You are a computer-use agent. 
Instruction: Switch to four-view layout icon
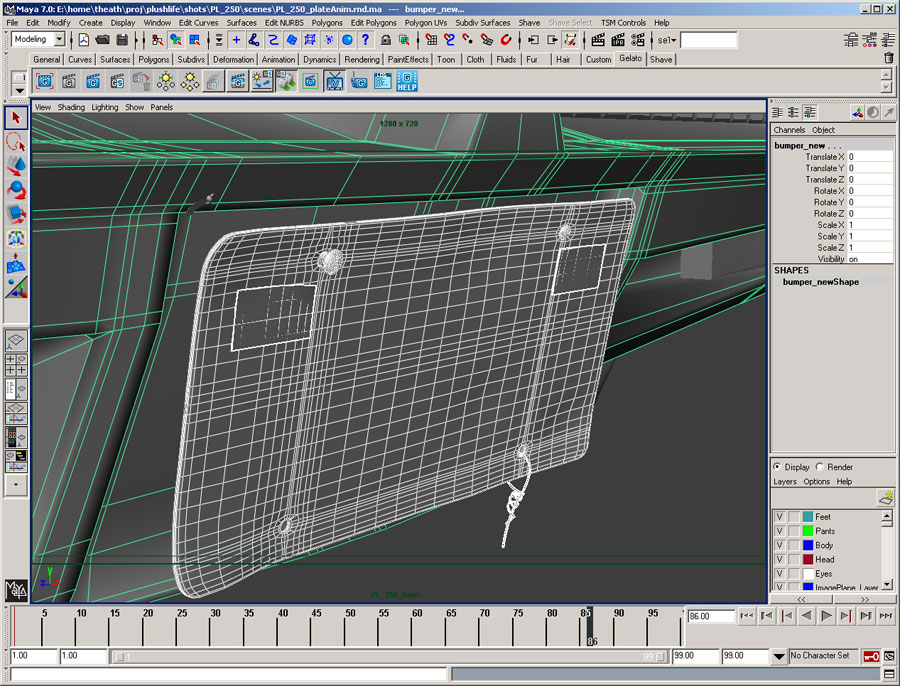click(x=16, y=365)
